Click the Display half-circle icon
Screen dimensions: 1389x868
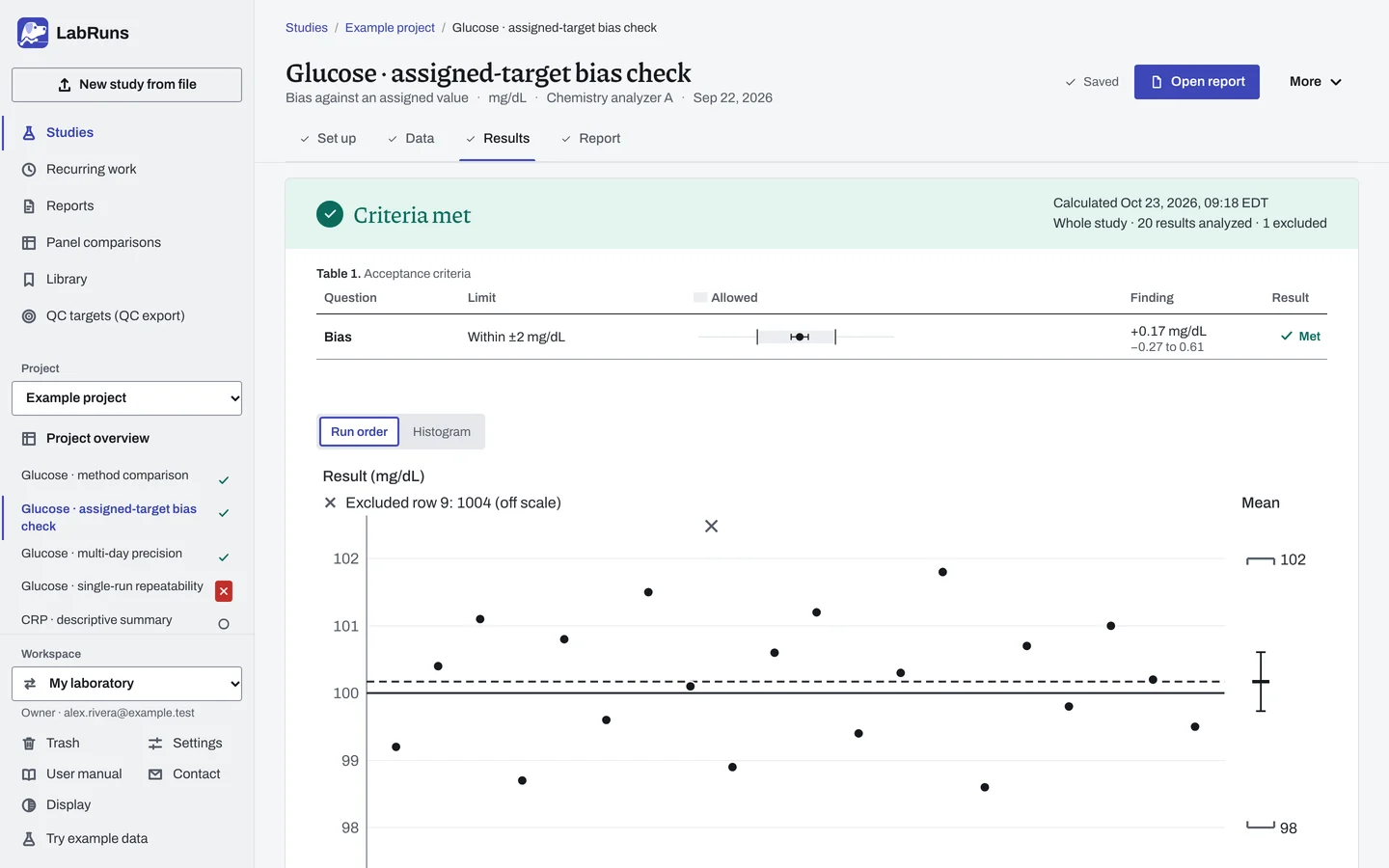(29, 805)
